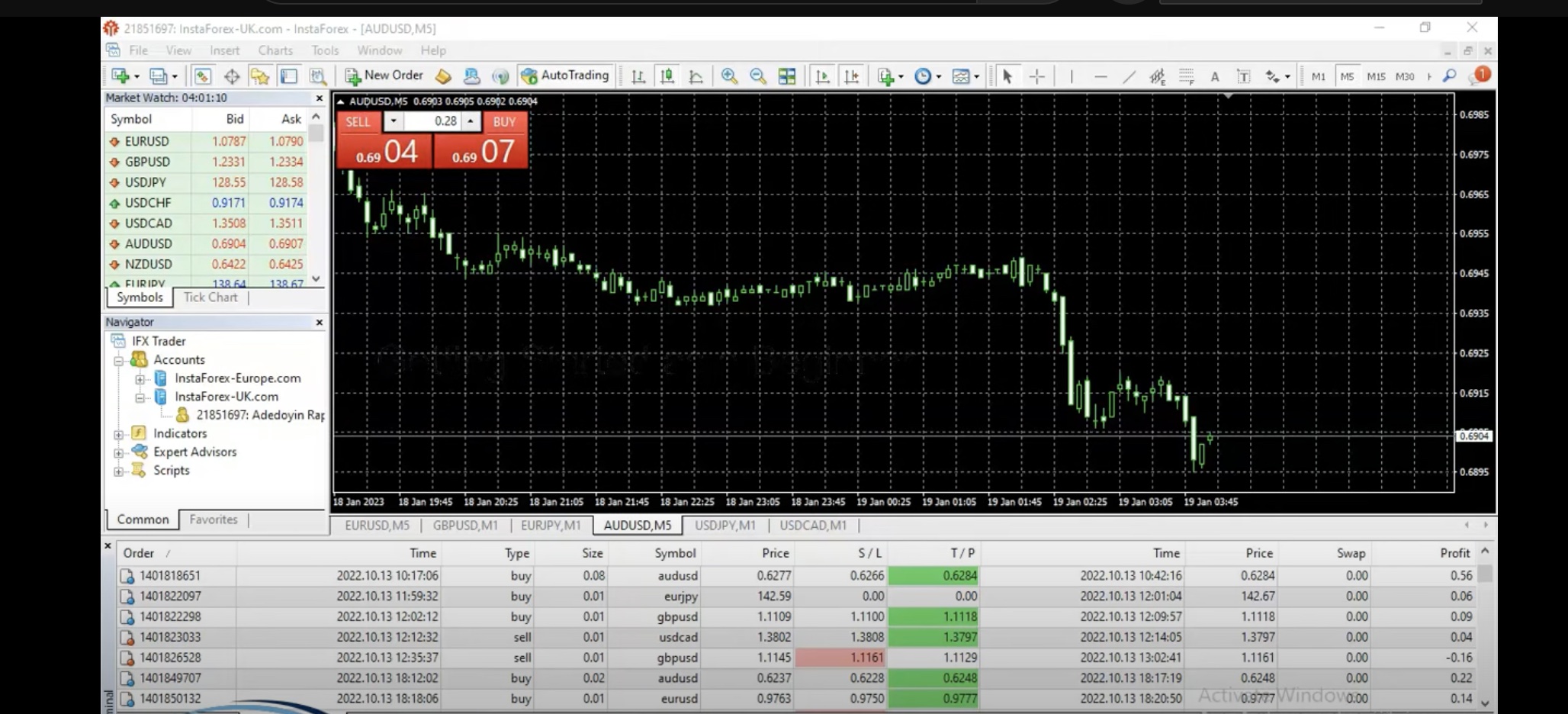Click the Zoom Out magnifier icon

758,76
